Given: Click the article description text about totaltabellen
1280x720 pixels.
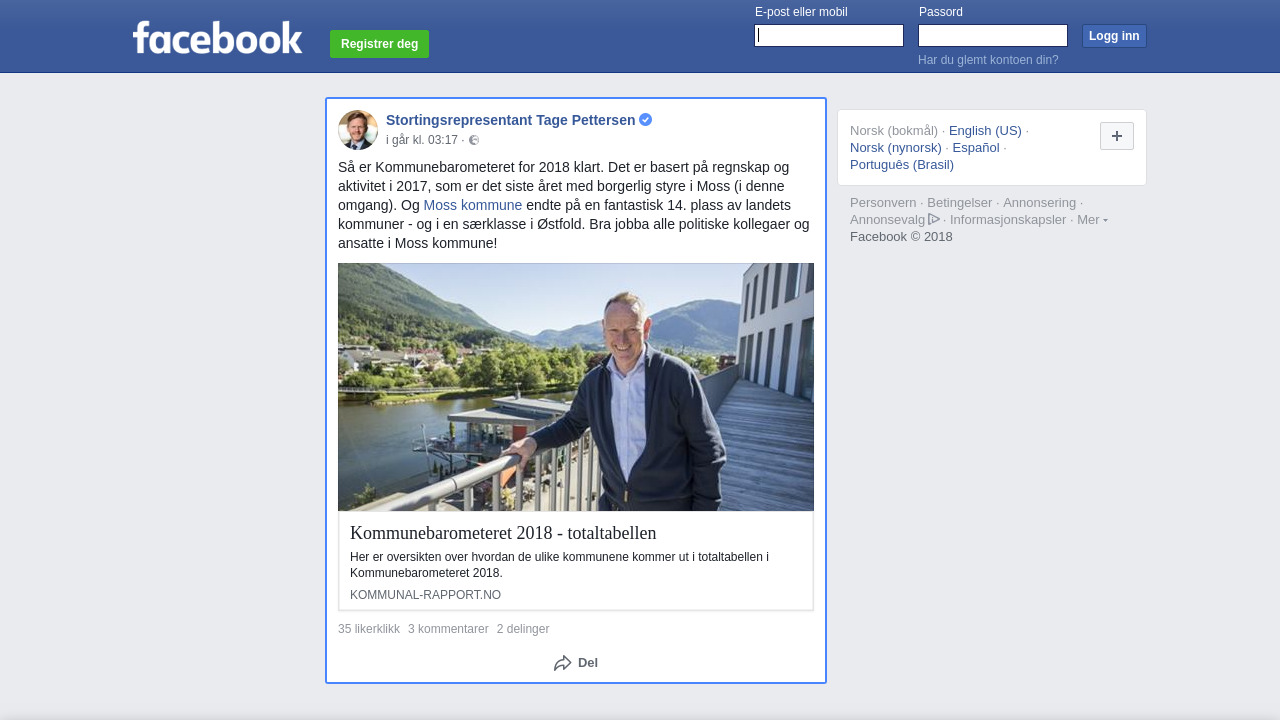Looking at the screenshot, I should pos(559,565).
